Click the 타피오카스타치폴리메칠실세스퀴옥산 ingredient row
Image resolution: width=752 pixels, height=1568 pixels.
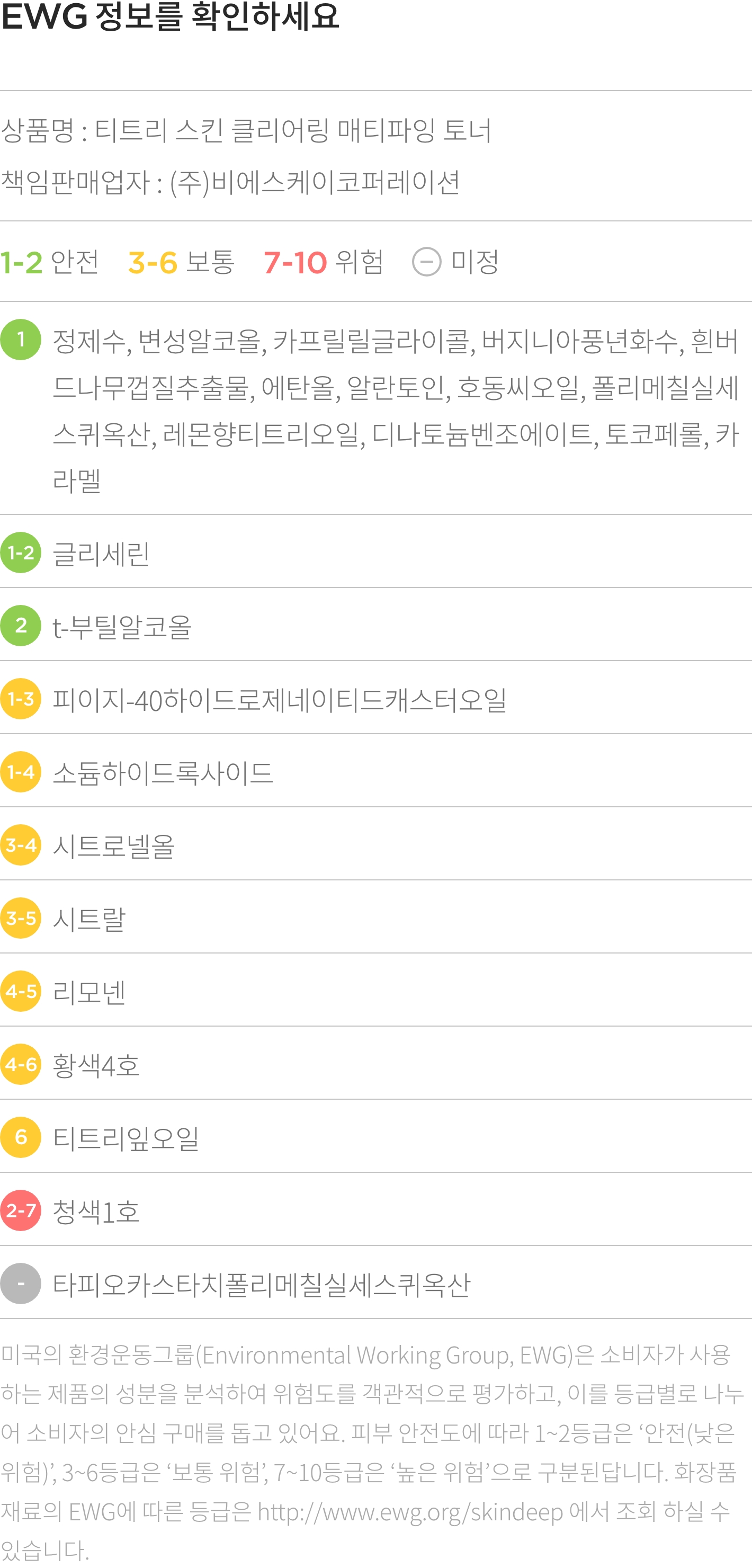click(376, 1283)
